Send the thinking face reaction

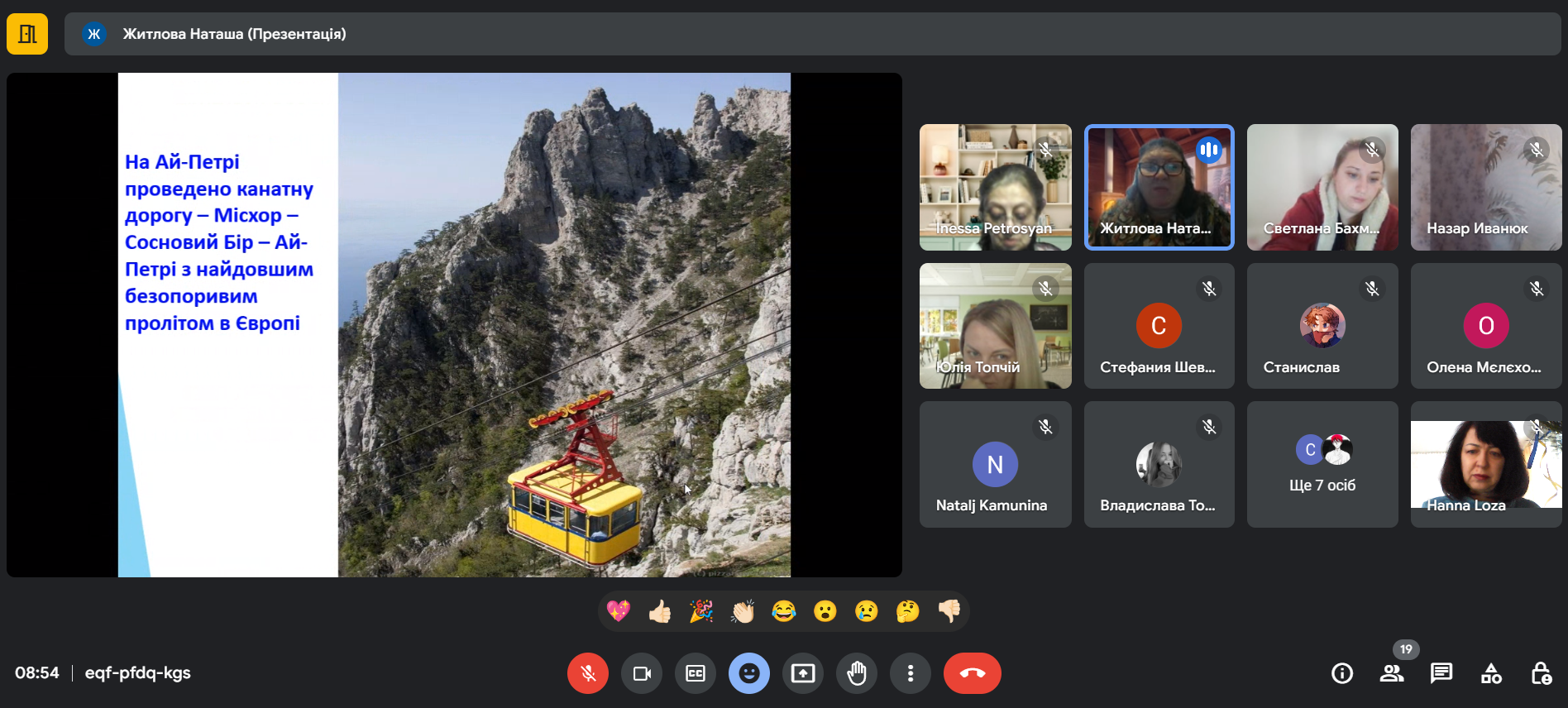[907, 611]
